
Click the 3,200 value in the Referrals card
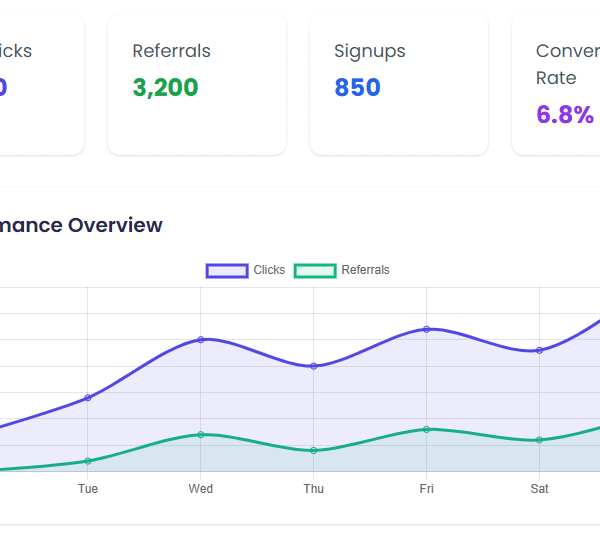pyautogui.click(x=165, y=88)
